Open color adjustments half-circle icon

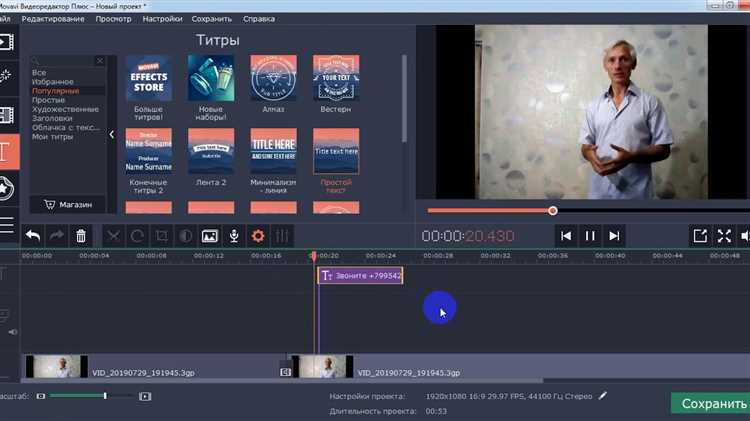pos(186,236)
